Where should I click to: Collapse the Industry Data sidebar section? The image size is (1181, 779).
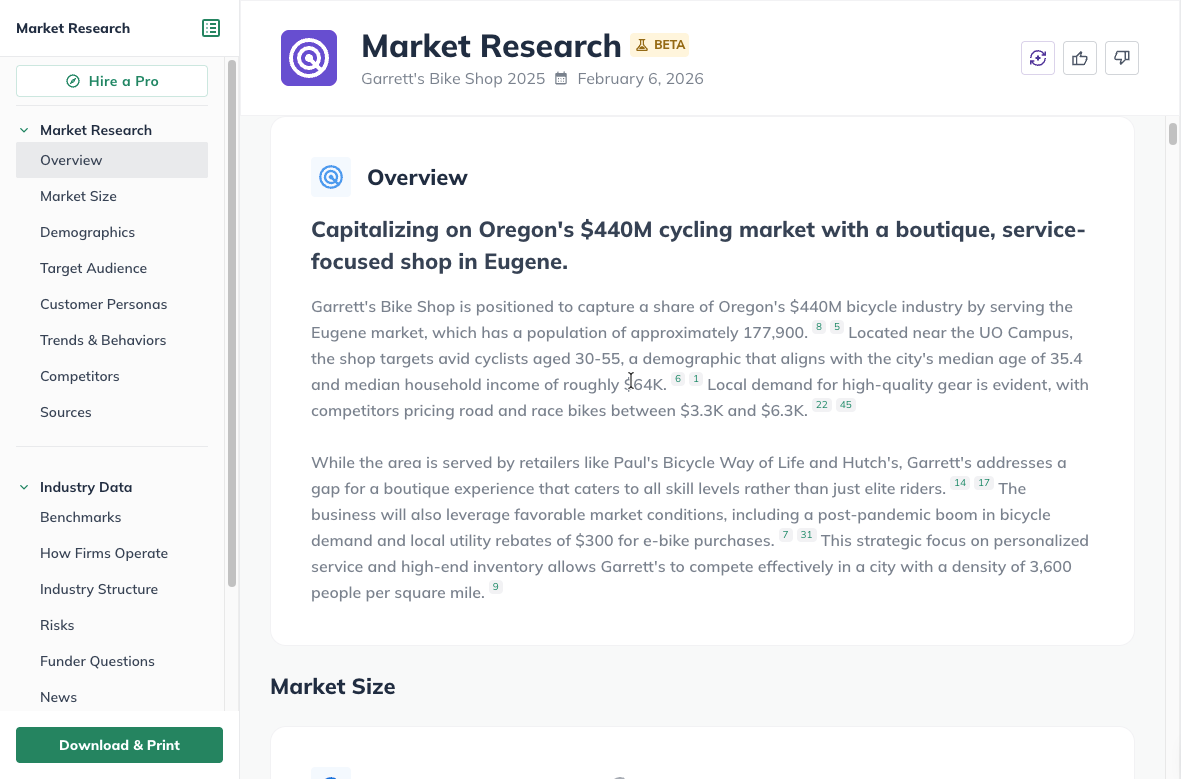coord(23,487)
